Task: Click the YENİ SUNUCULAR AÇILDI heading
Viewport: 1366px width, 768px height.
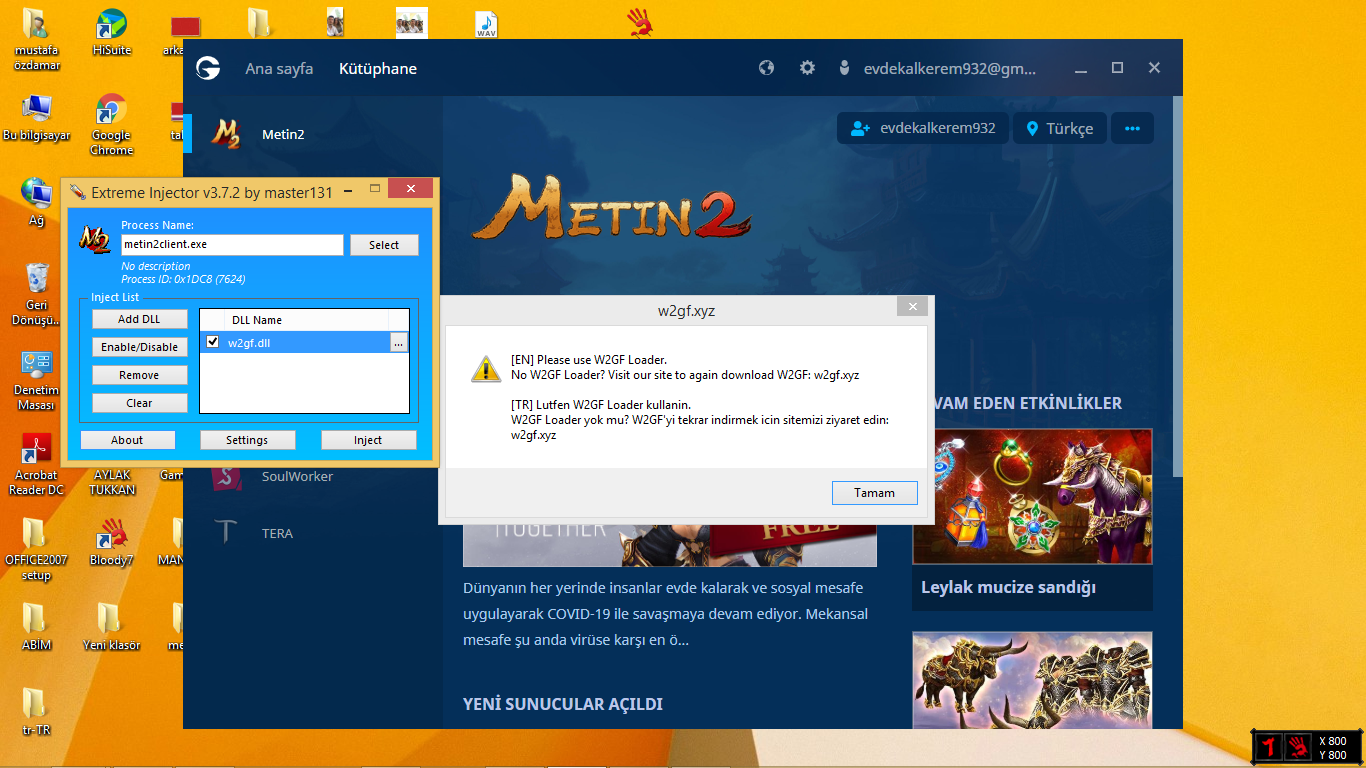Action: 563,704
